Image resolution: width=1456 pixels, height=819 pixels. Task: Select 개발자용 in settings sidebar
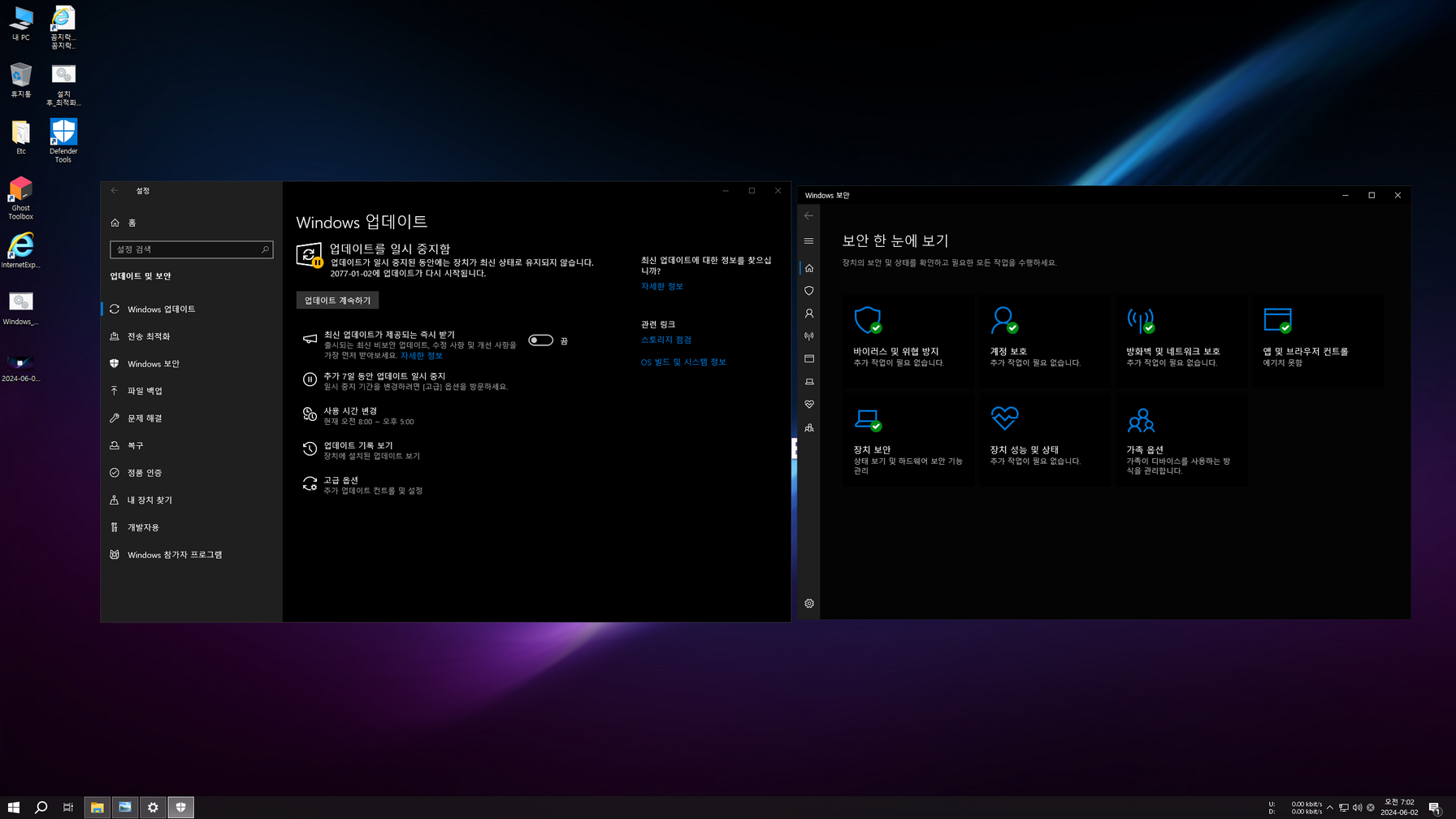(x=192, y=527)
